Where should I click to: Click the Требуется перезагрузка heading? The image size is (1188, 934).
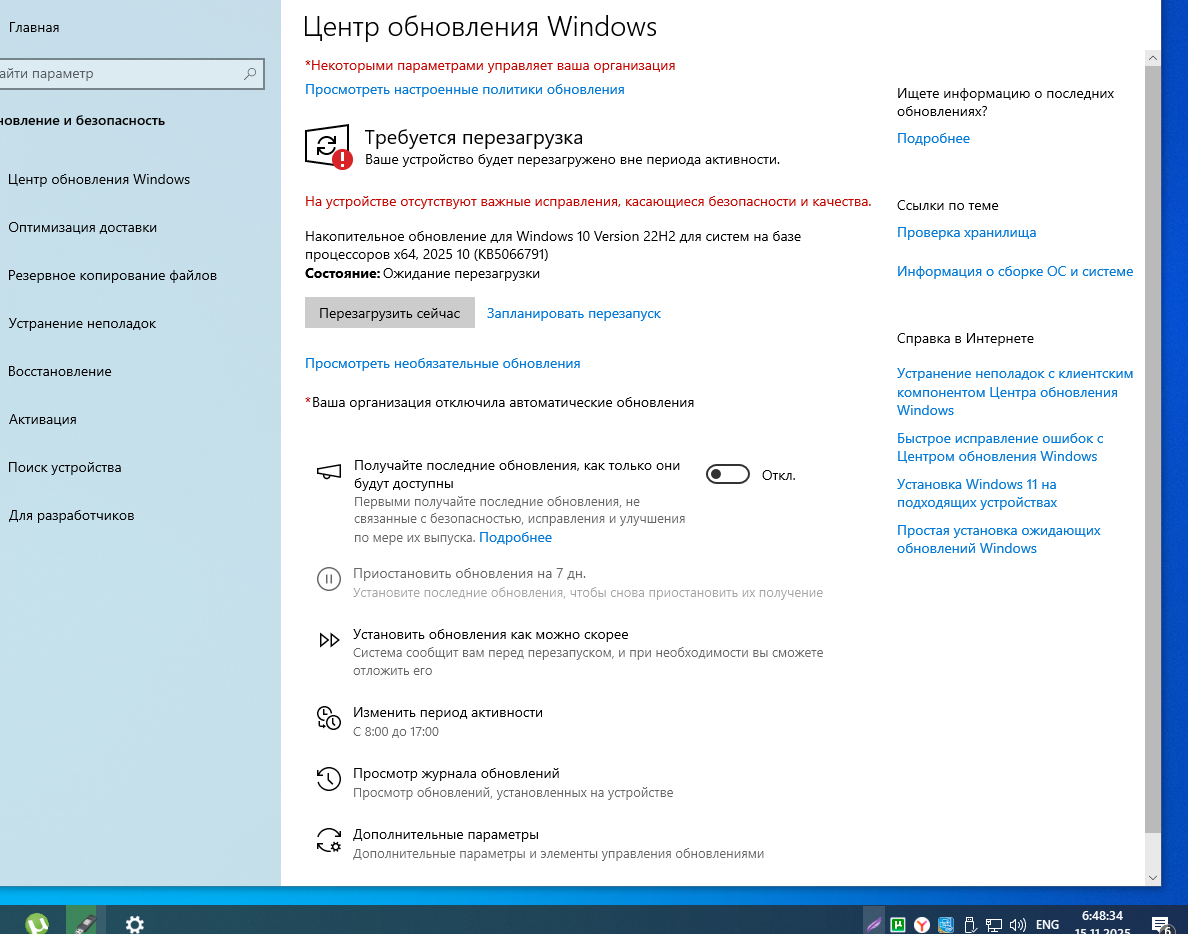coord(474,137)
